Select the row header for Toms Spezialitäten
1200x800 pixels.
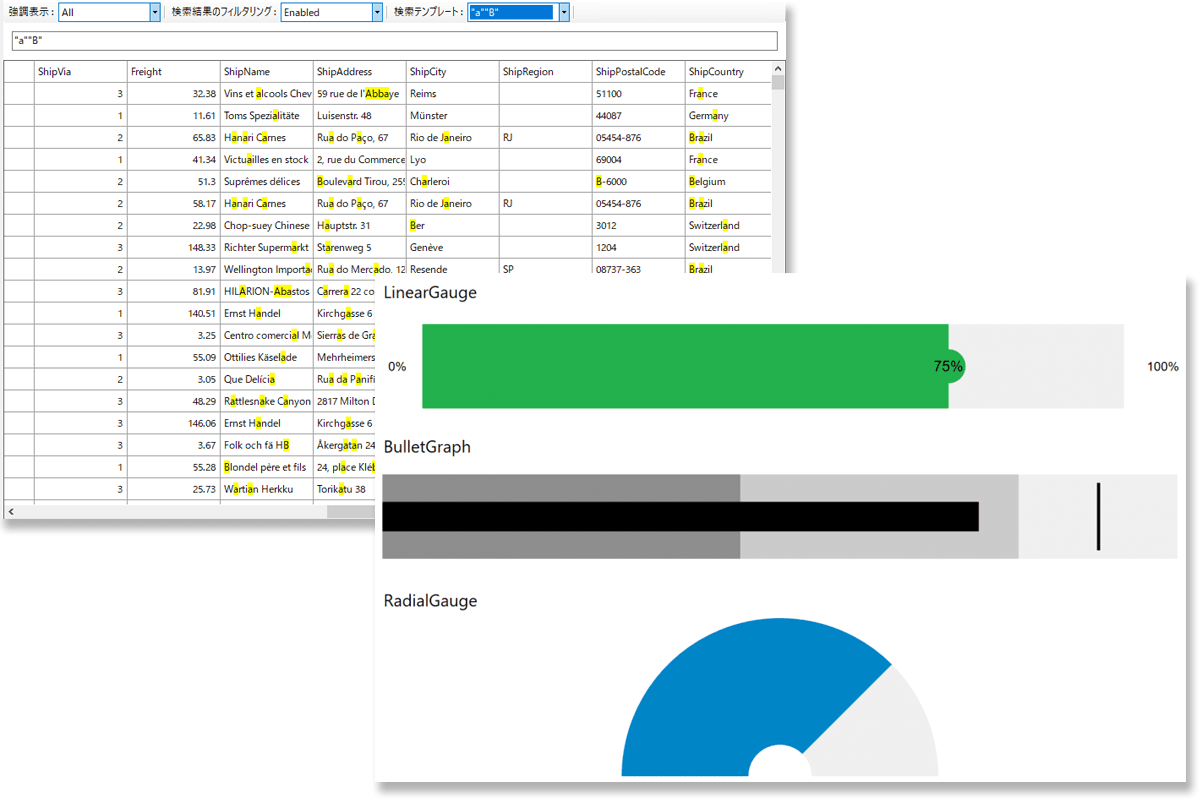[x=19, y=116]
